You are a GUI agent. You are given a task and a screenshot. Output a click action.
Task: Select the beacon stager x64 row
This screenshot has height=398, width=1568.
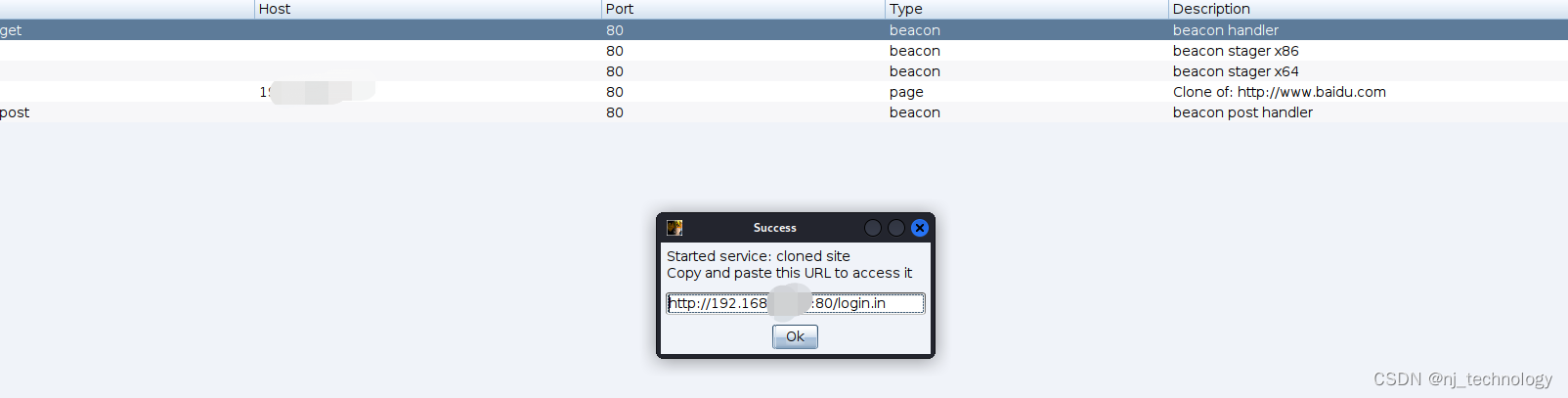click(784, 71)
